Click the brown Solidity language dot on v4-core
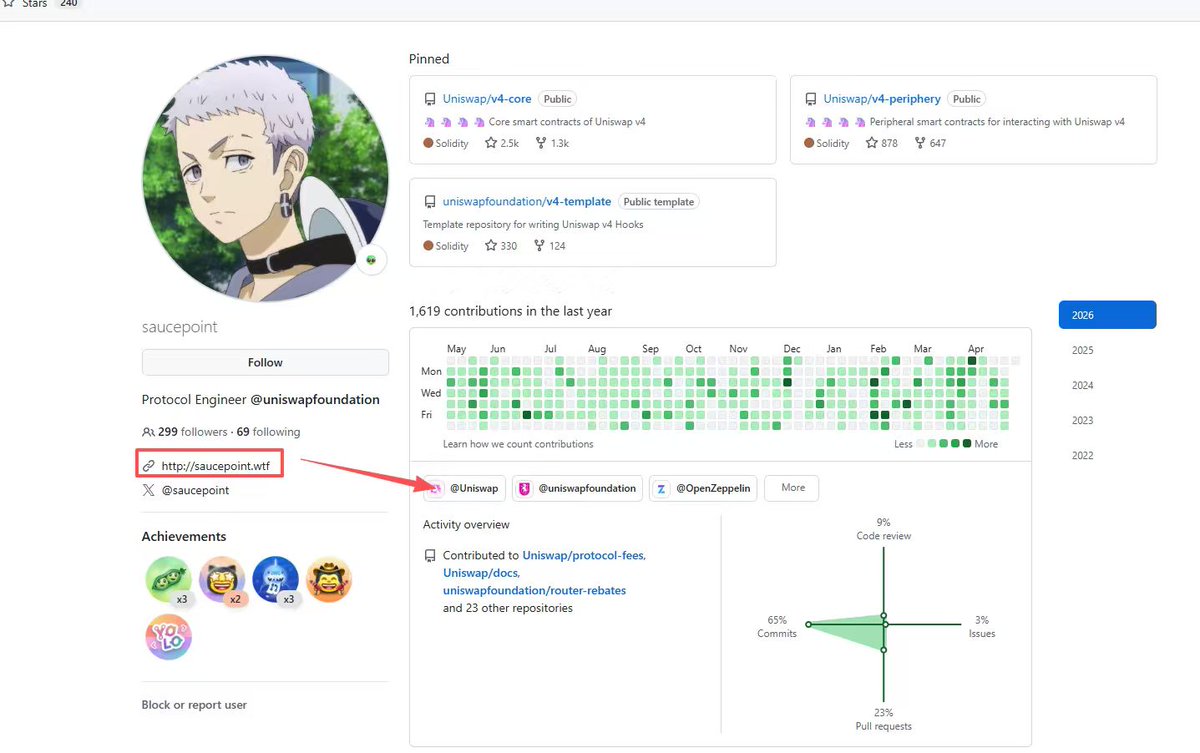 [x=428, y=143]
